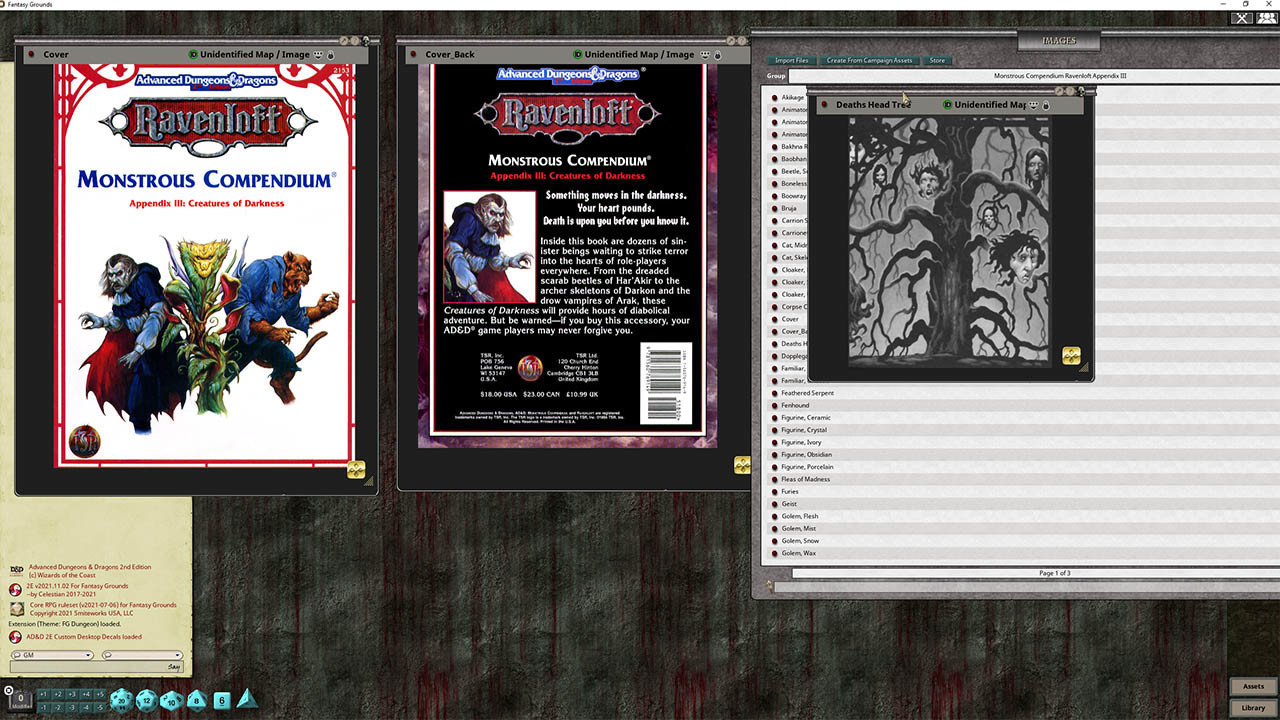Click the IMAGES panel header
The image size is (1280, 720).
tap(1058, 41)
